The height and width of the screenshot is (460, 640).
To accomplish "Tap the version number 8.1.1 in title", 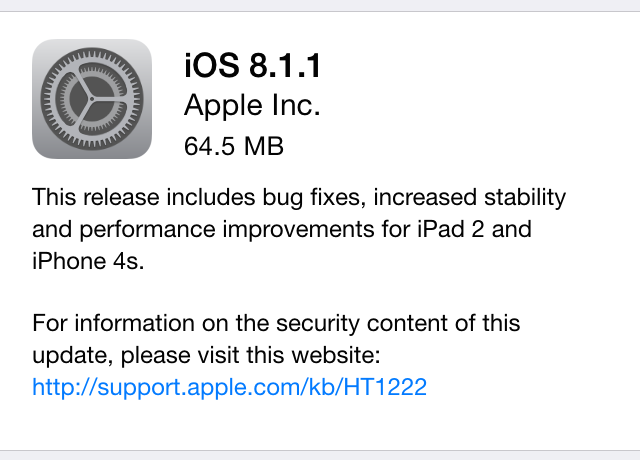I will tap(285, 65).
